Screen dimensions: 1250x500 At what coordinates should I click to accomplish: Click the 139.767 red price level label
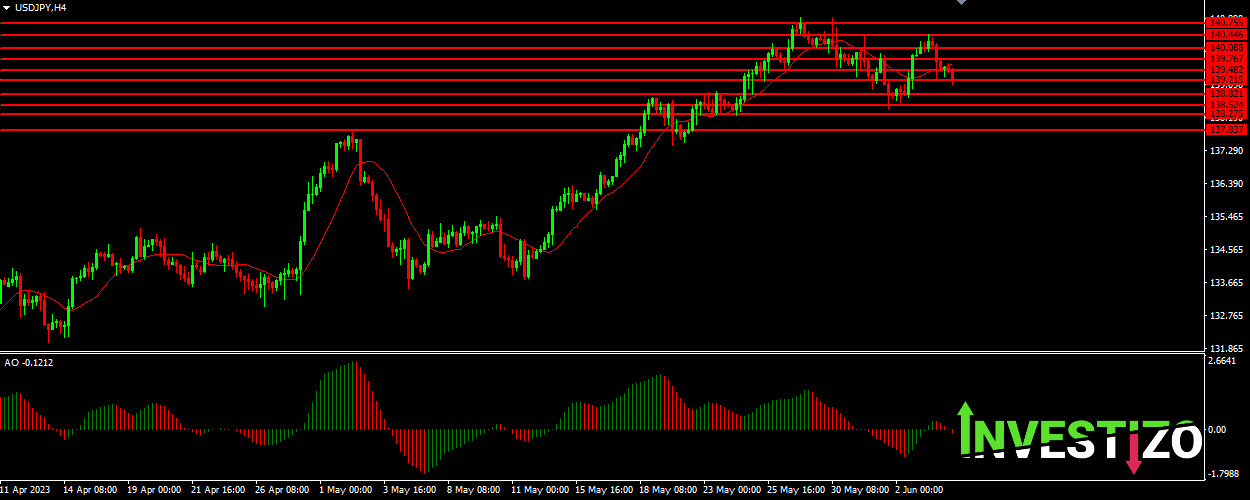point(1226,59)
